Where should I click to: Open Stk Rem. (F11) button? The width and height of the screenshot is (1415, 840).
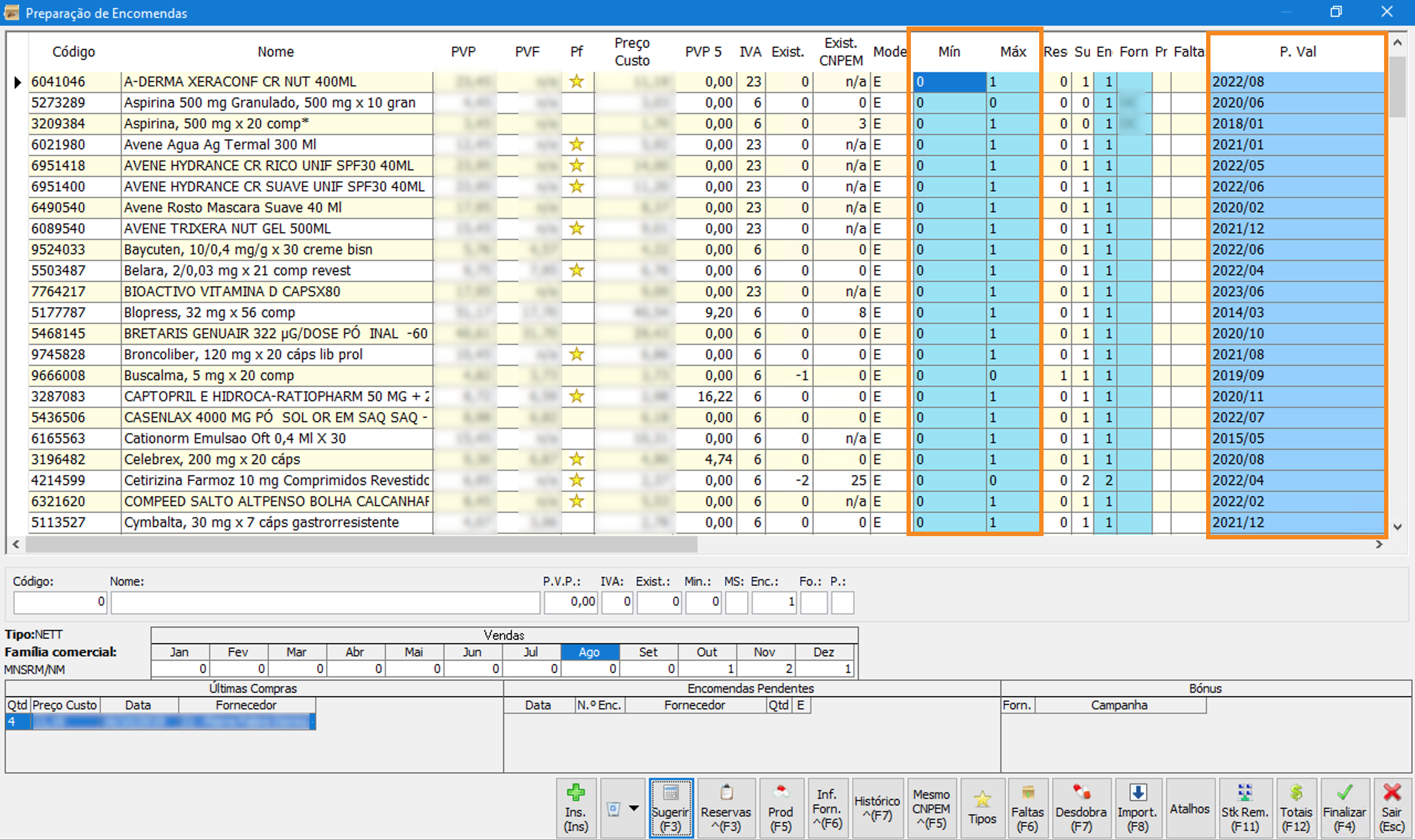[1245, 809]
